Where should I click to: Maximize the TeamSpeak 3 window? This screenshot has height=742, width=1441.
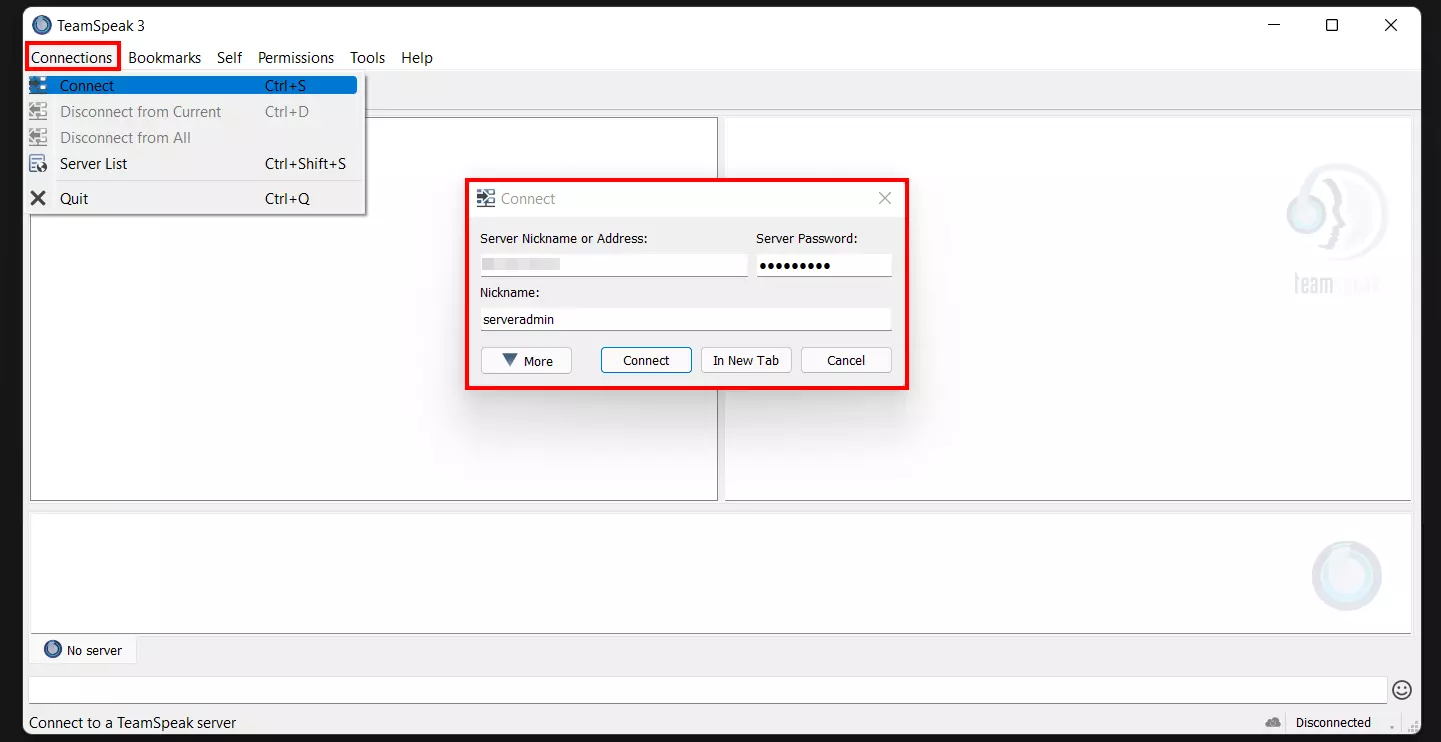1332,25
